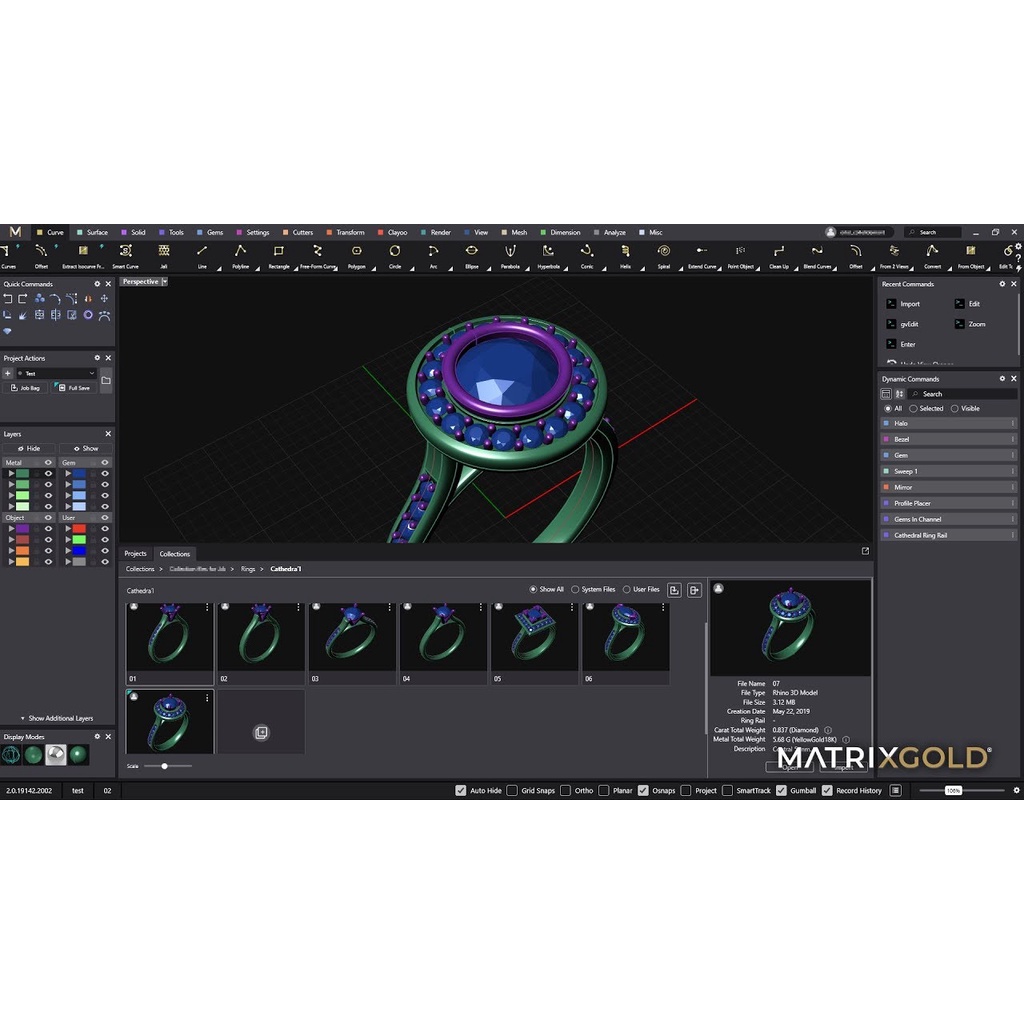Viewport: 1024px width, 1024px height.
Task: Enable the Grid Snaps checkbox
Action: [512, 790]
